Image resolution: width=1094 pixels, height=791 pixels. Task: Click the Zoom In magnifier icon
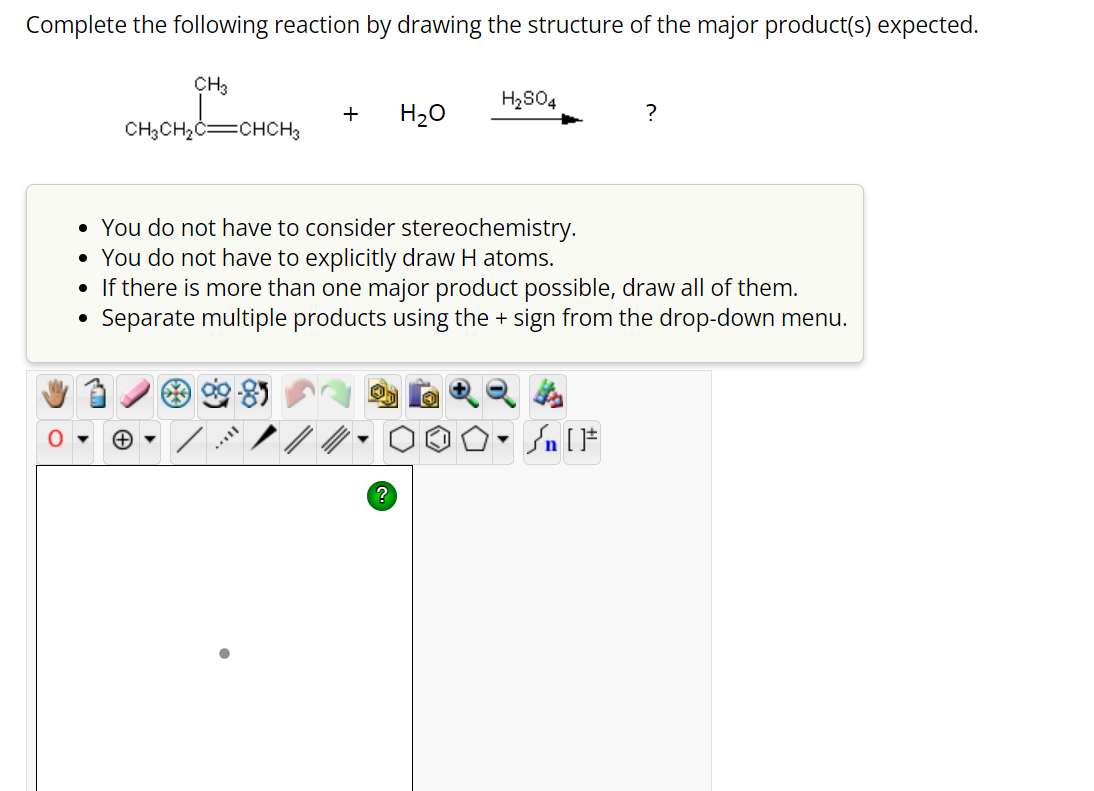tap(462, 395)
